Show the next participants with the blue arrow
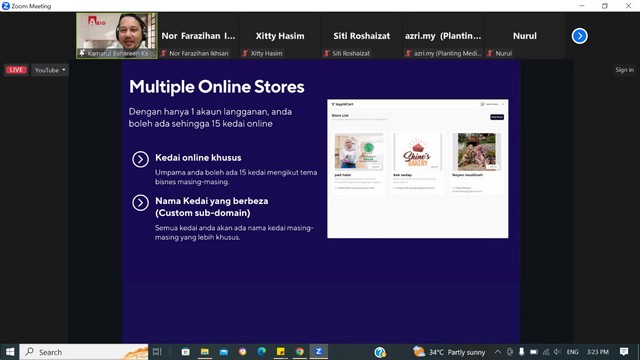 click(579, 36)
